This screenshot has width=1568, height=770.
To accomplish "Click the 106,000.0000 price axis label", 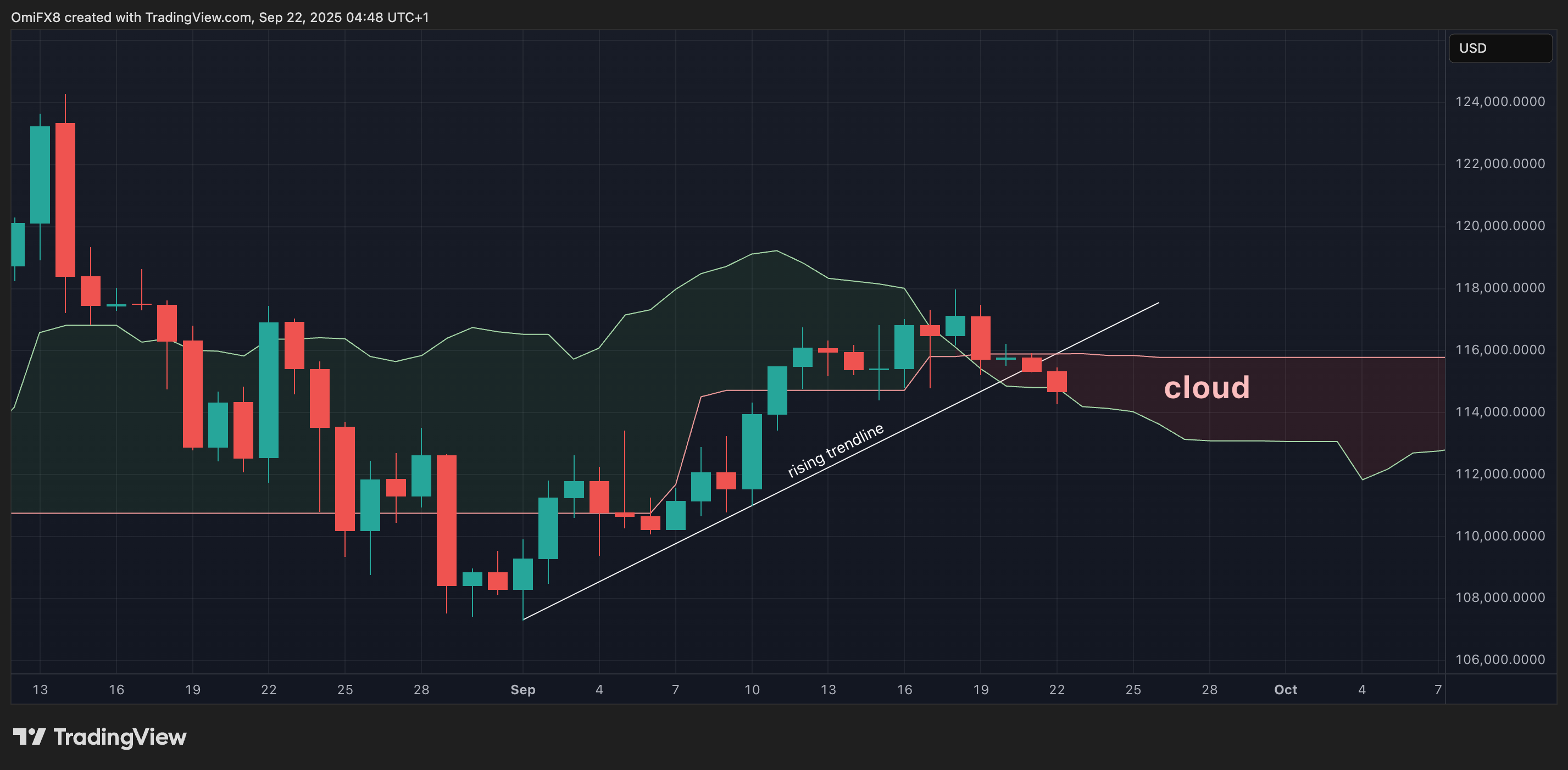I will (x=1500, y=660).
